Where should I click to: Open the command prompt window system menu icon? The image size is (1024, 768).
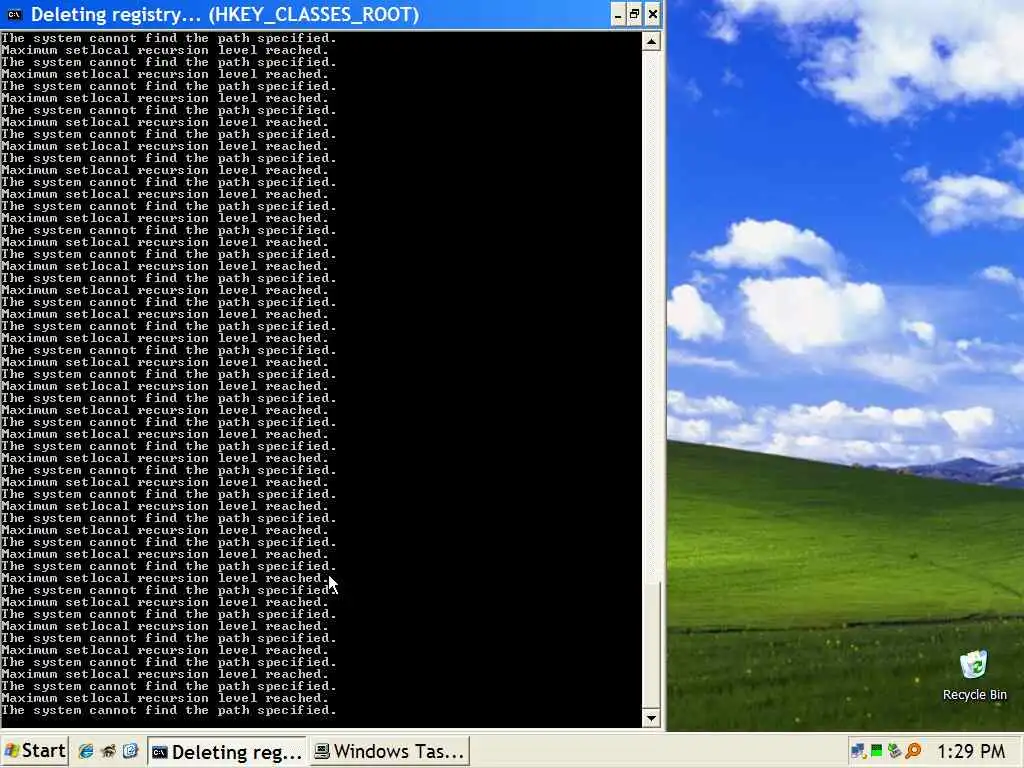tap(14, 14)
